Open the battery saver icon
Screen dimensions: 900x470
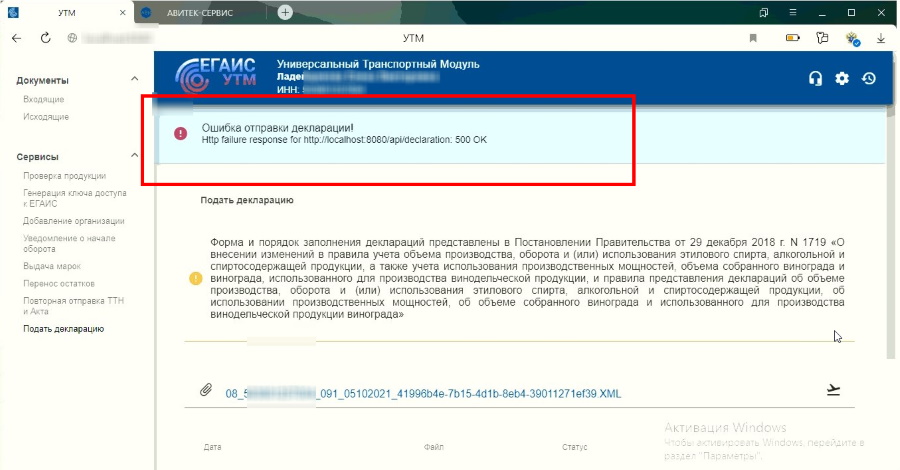793,38
